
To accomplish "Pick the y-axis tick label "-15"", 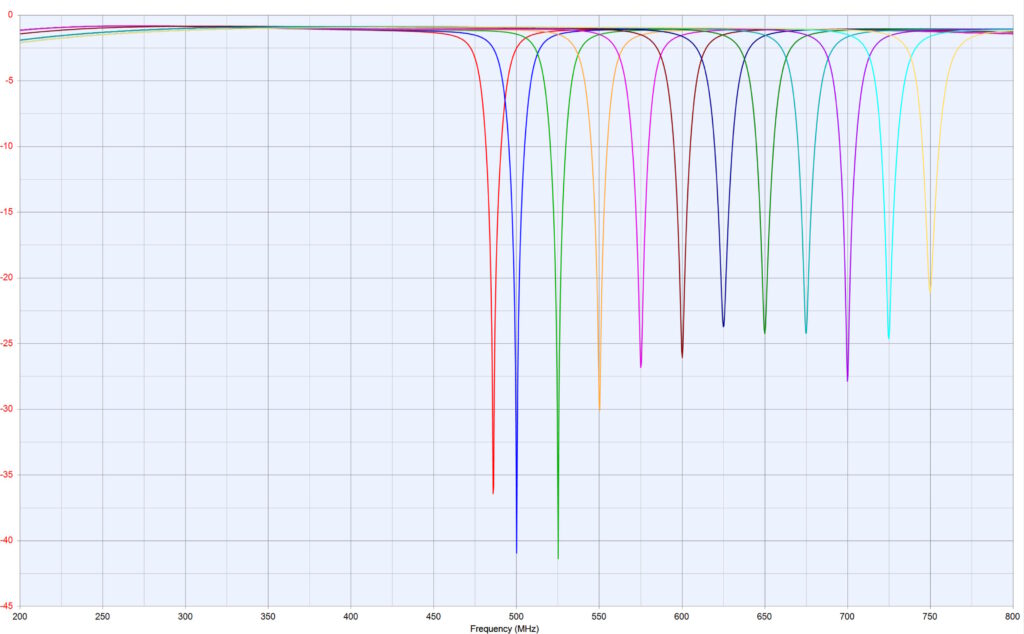I will pos(7,212).
